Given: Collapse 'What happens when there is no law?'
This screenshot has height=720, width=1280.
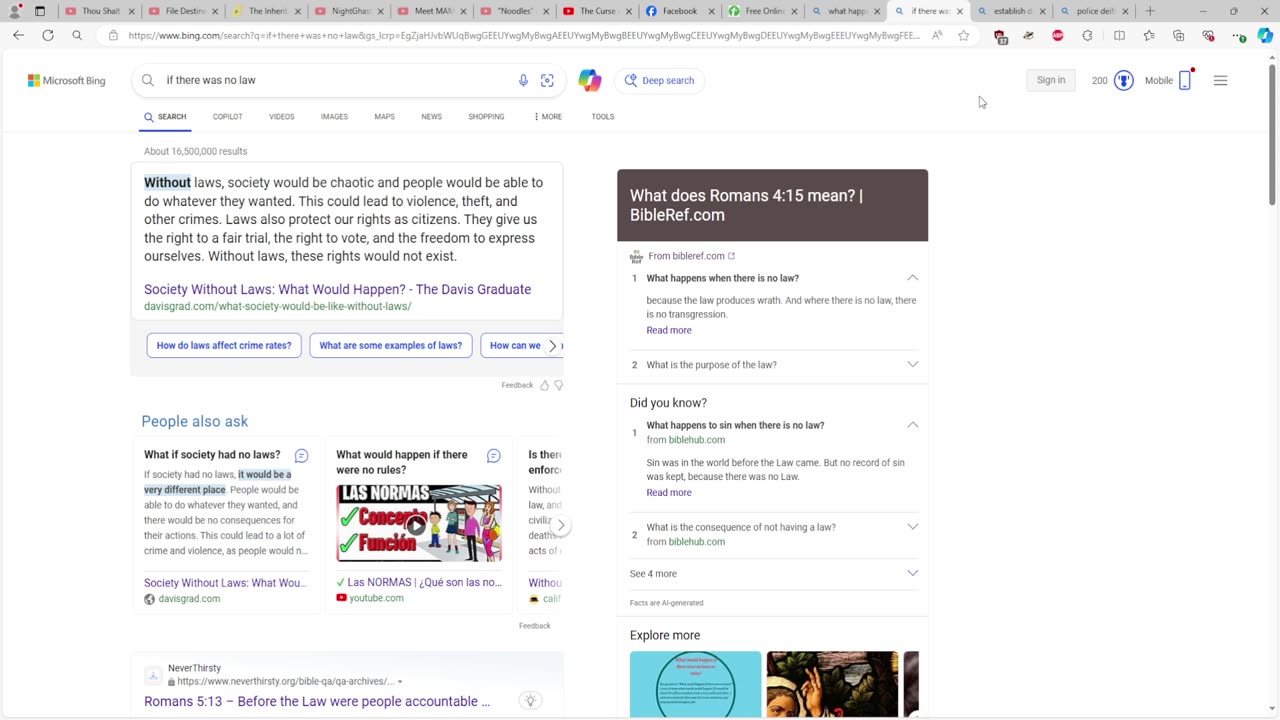Looking at the screenshot, I should (912, 278).
